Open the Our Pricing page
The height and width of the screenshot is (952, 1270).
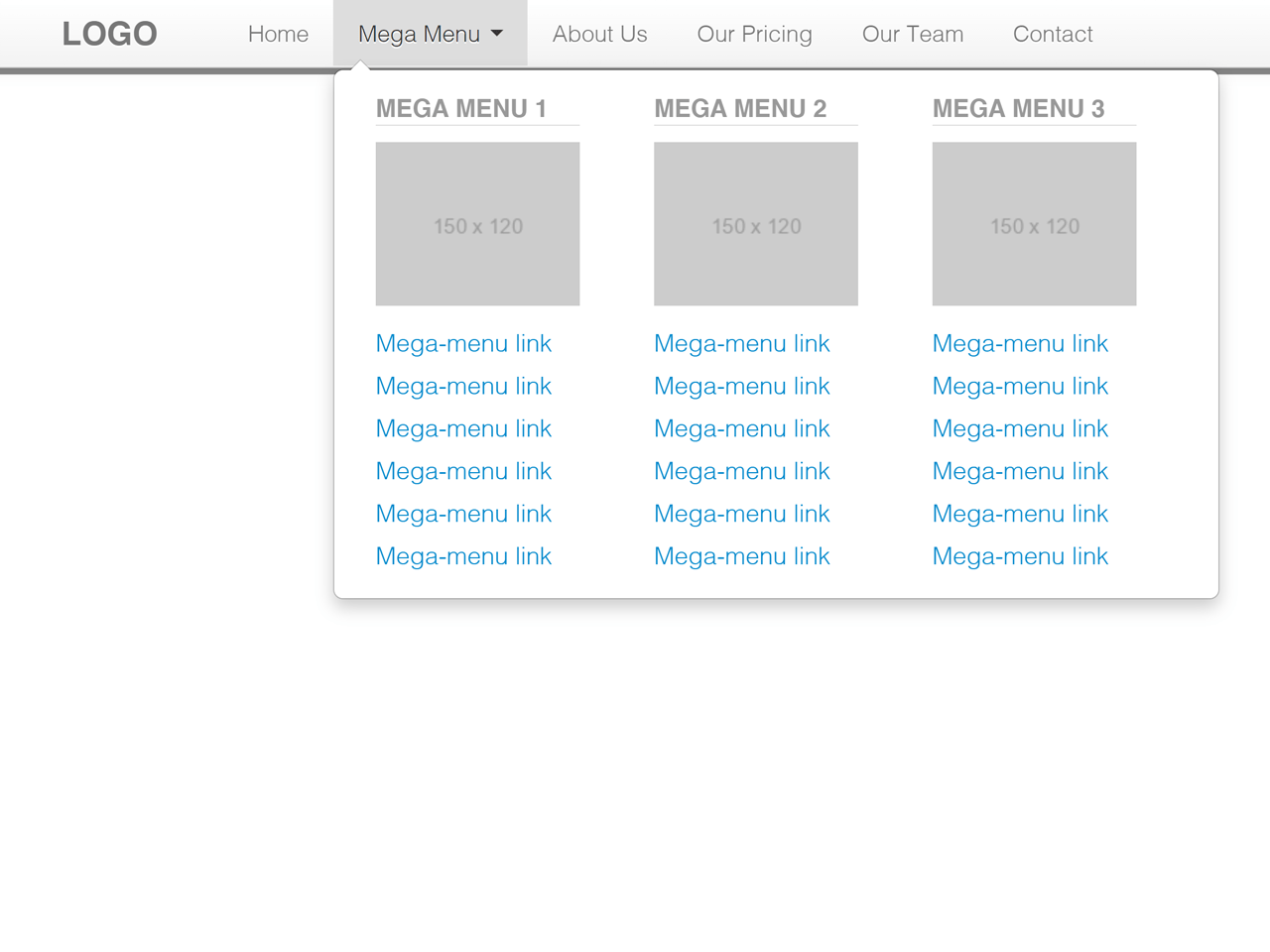[x=754, y=34]
